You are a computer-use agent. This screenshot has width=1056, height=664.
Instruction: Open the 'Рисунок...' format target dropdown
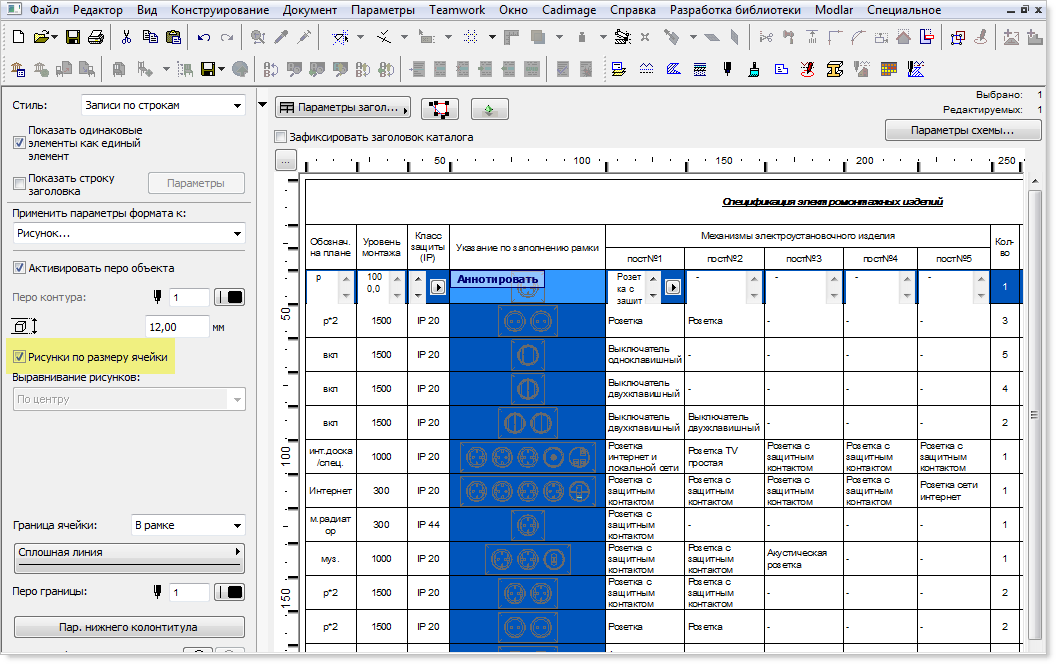[x=129, y=234]
